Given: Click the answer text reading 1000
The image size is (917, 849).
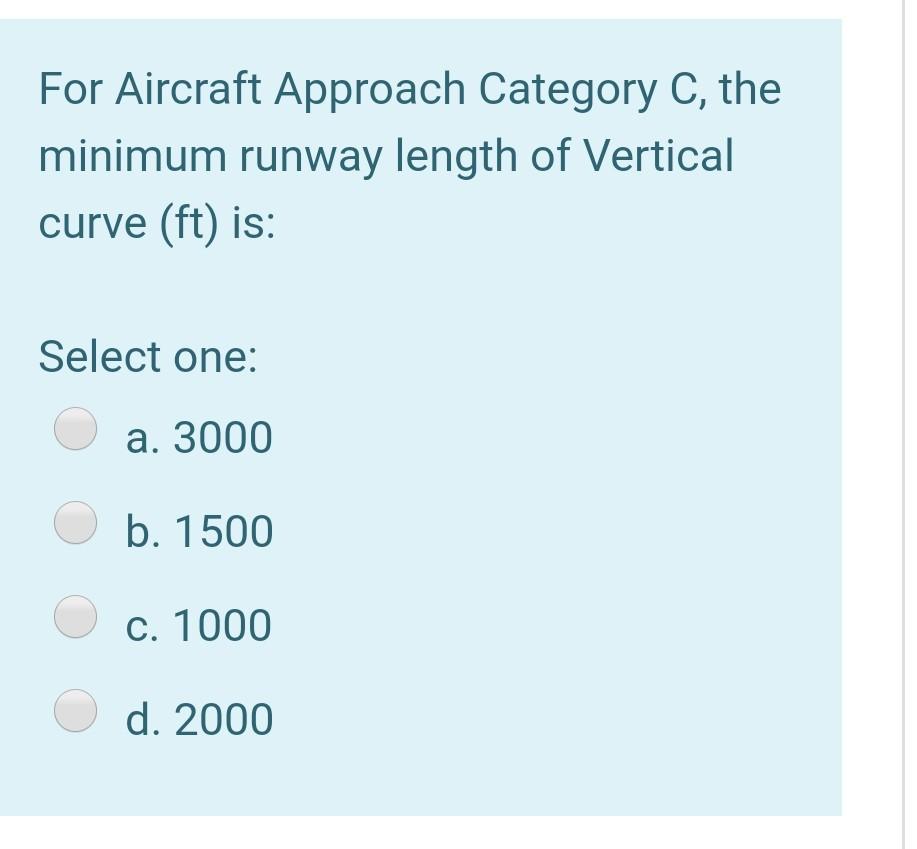Looking at the screenshot, I should pyautogui.click(x=222, y=625).
